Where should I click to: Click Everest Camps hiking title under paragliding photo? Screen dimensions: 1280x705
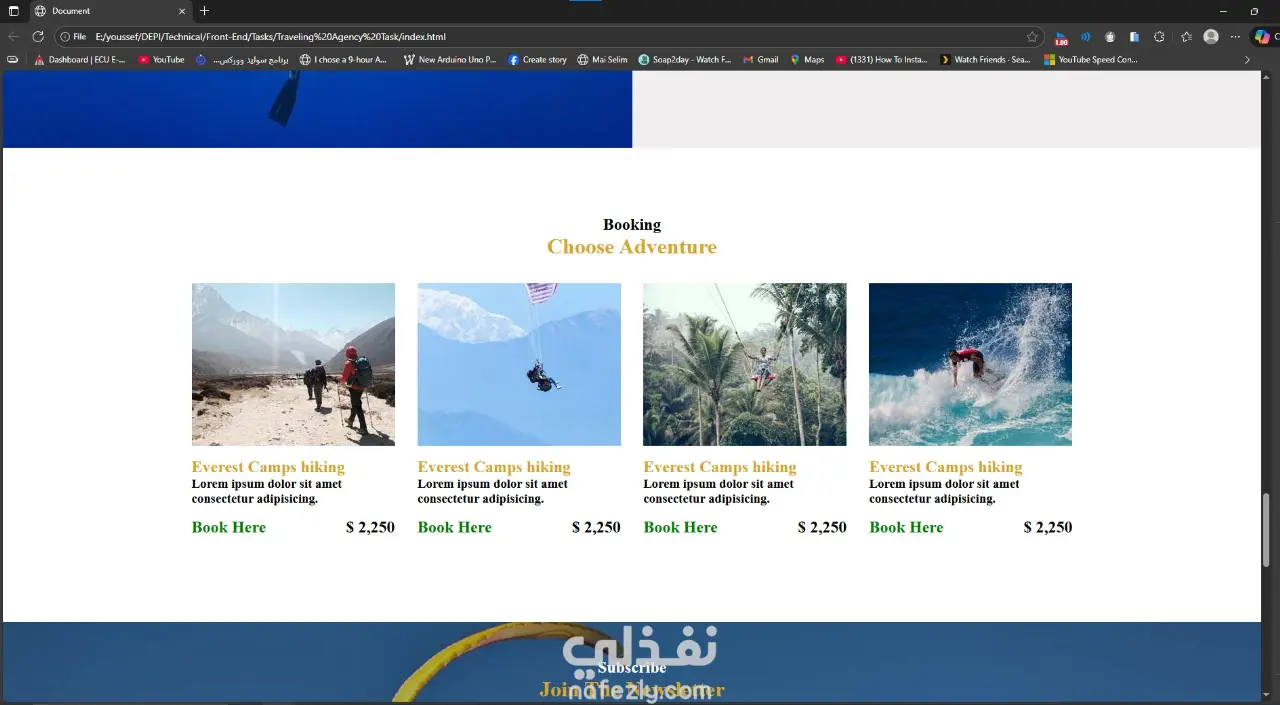point(494,467)
